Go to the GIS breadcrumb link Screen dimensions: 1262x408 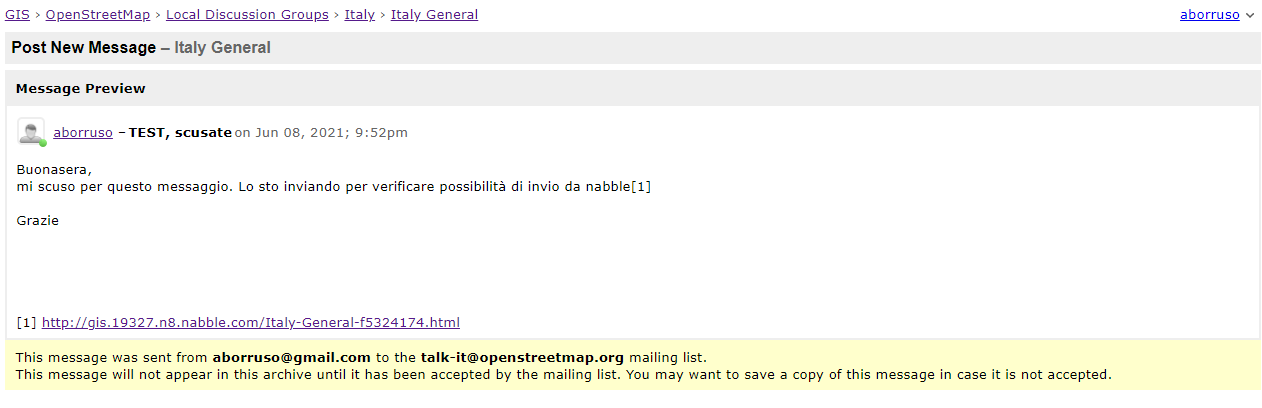click(17, 15)
